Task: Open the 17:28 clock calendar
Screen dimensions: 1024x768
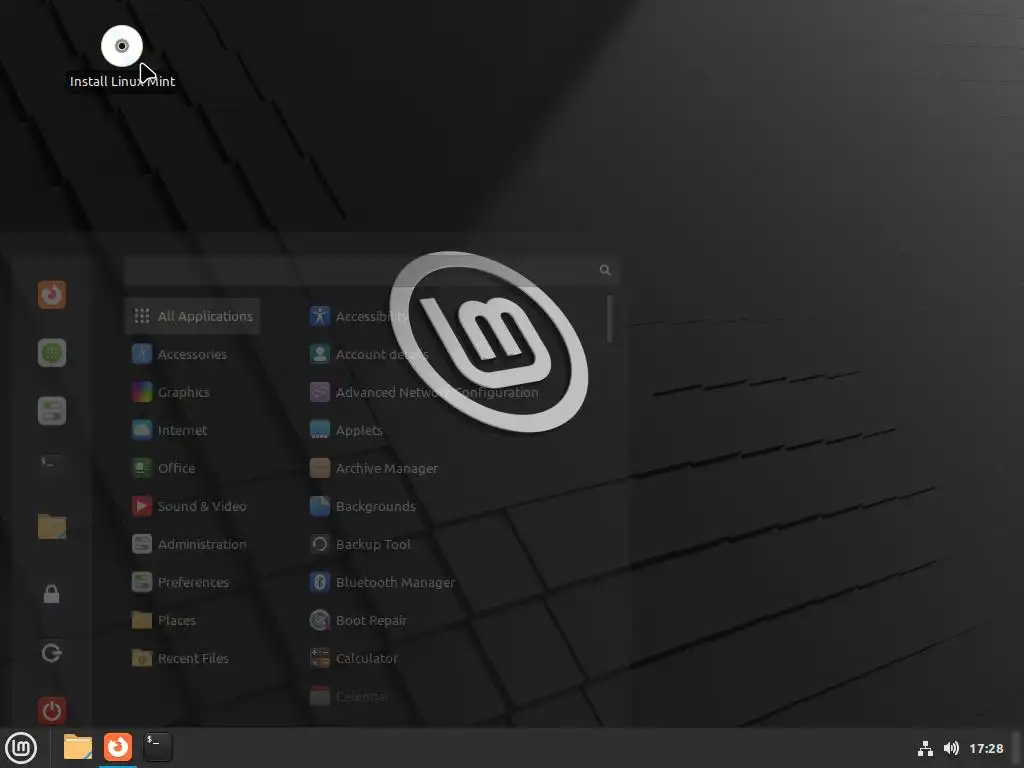Action: 986,748
